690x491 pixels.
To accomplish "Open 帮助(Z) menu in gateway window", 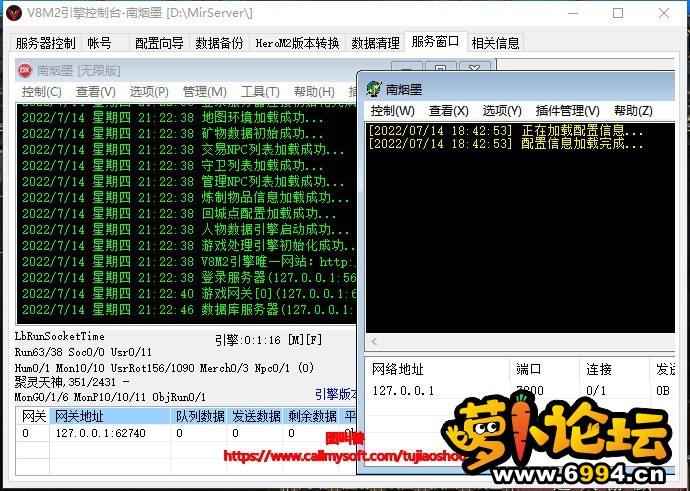I will click(x=633, y=110).
